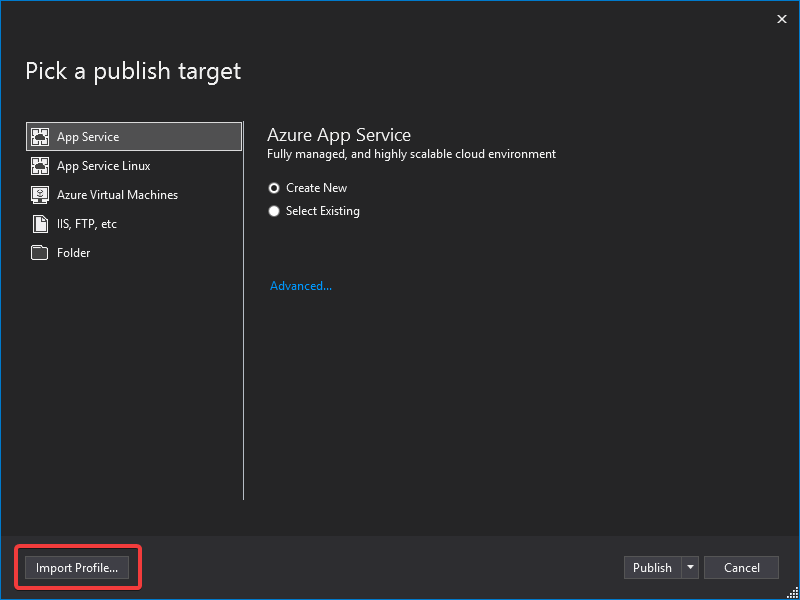Choose the Select Existing radio option

[x=274, y=211]
